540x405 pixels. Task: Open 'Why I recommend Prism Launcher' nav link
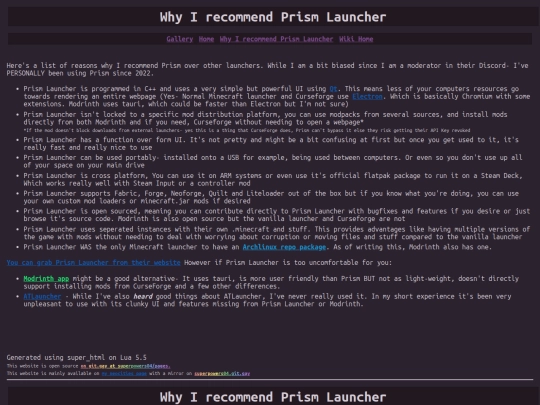point(276,39)
